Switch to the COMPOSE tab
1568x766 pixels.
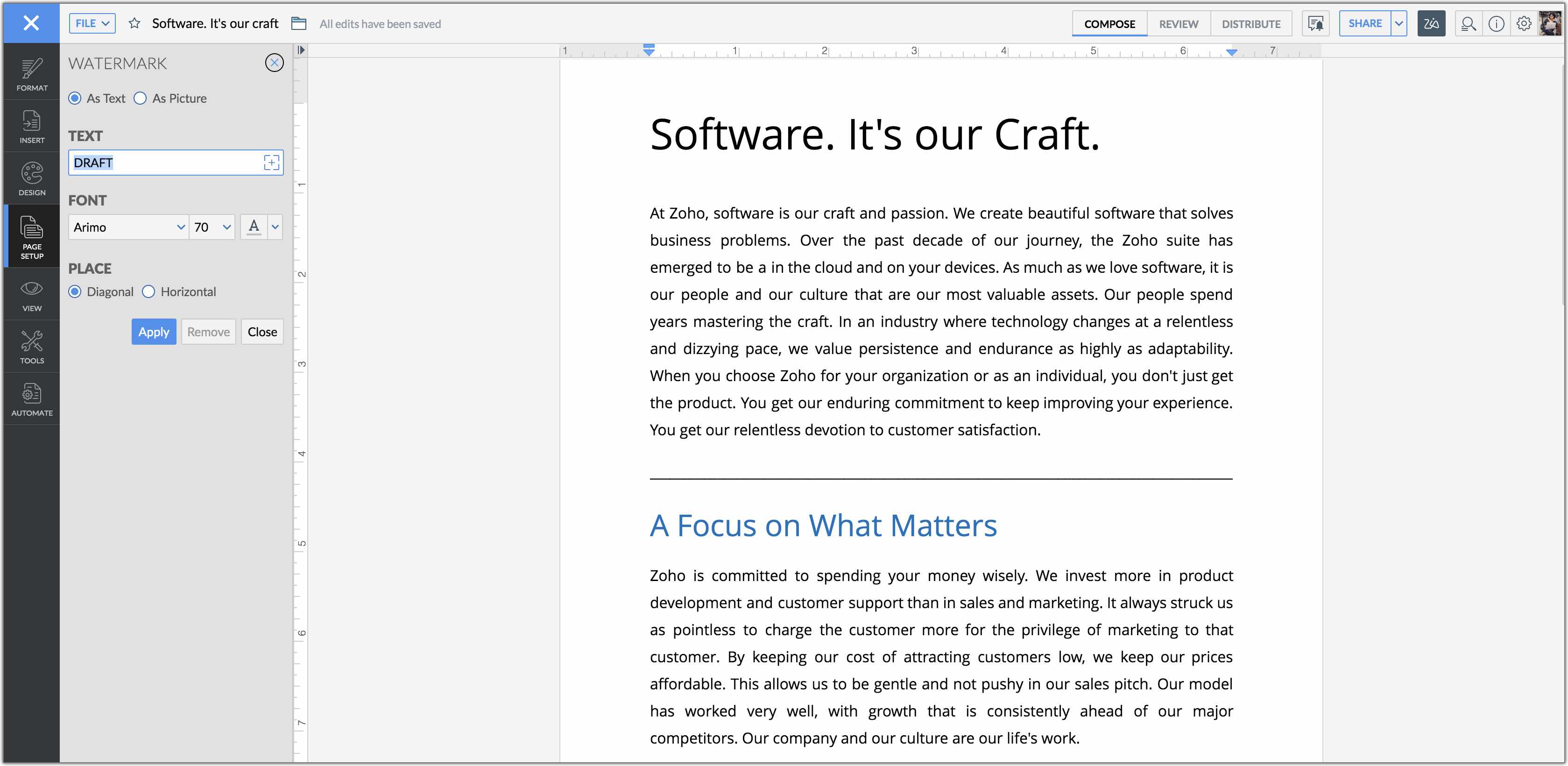point(1109,24)
